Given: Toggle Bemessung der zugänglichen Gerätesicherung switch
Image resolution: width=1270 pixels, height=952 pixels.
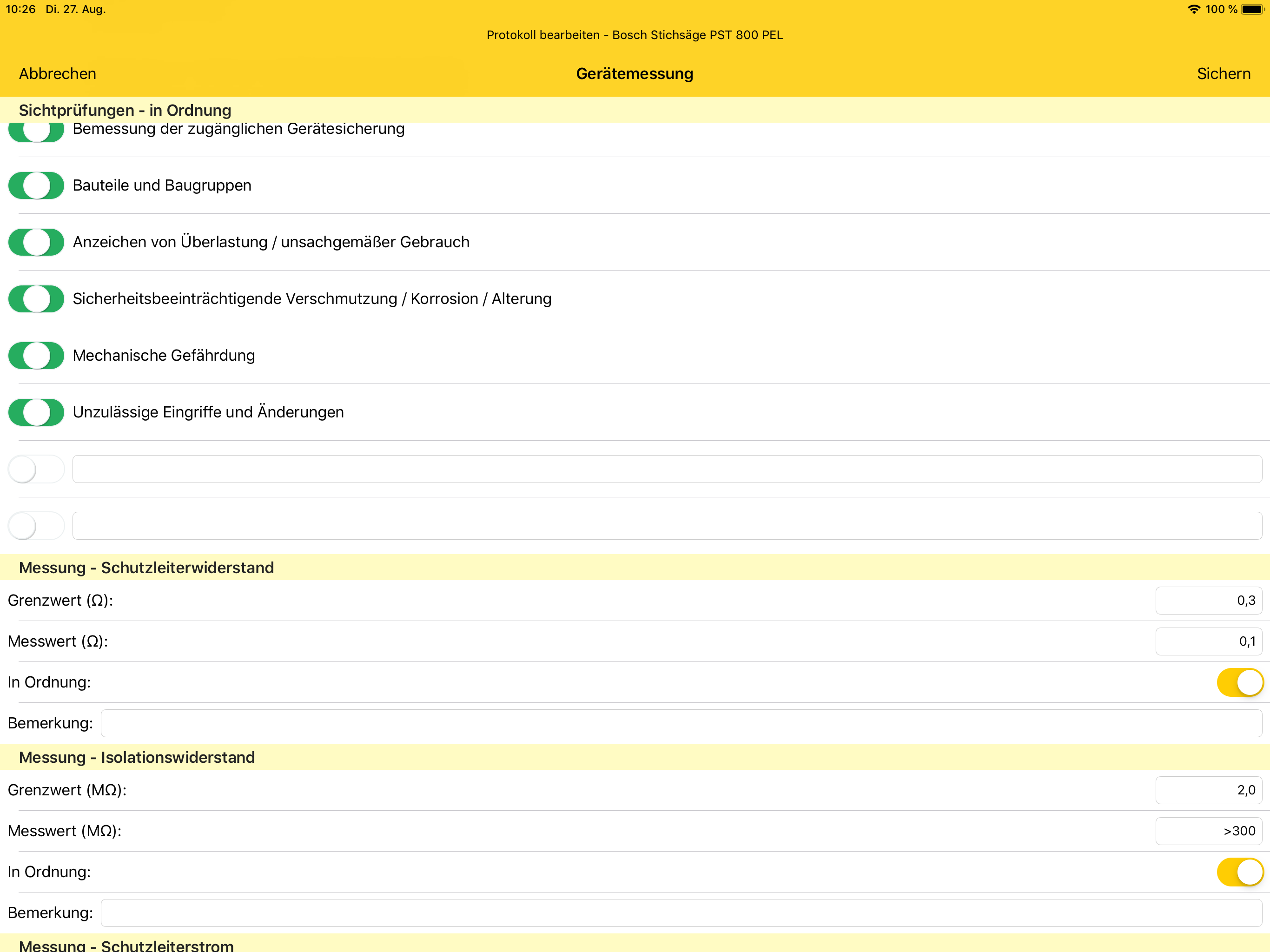Looking at the screenshot, I should tap(36, 132).
